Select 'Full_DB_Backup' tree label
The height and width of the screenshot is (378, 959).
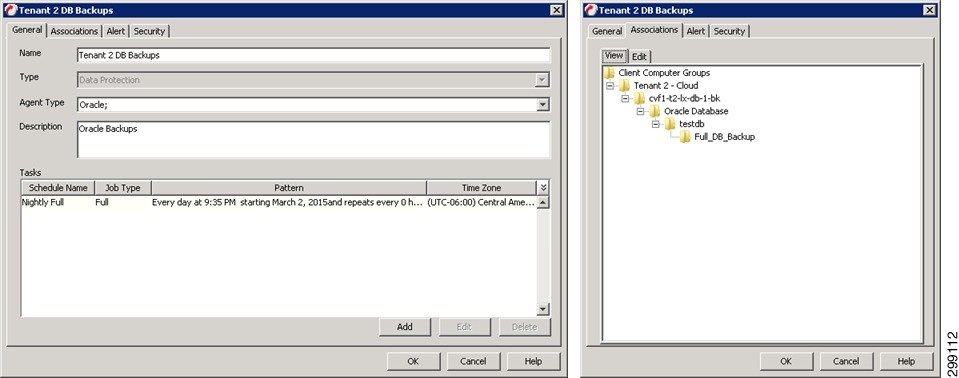click(725, 137)
